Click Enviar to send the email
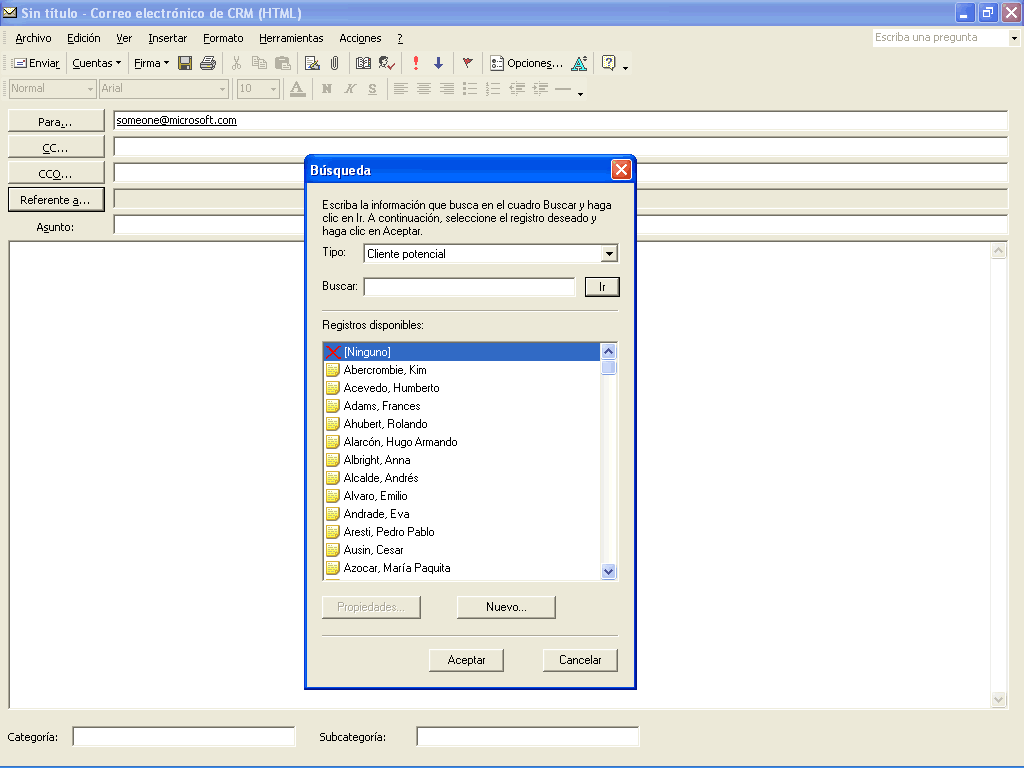The image size is (1024, 768). coord(37,63)
